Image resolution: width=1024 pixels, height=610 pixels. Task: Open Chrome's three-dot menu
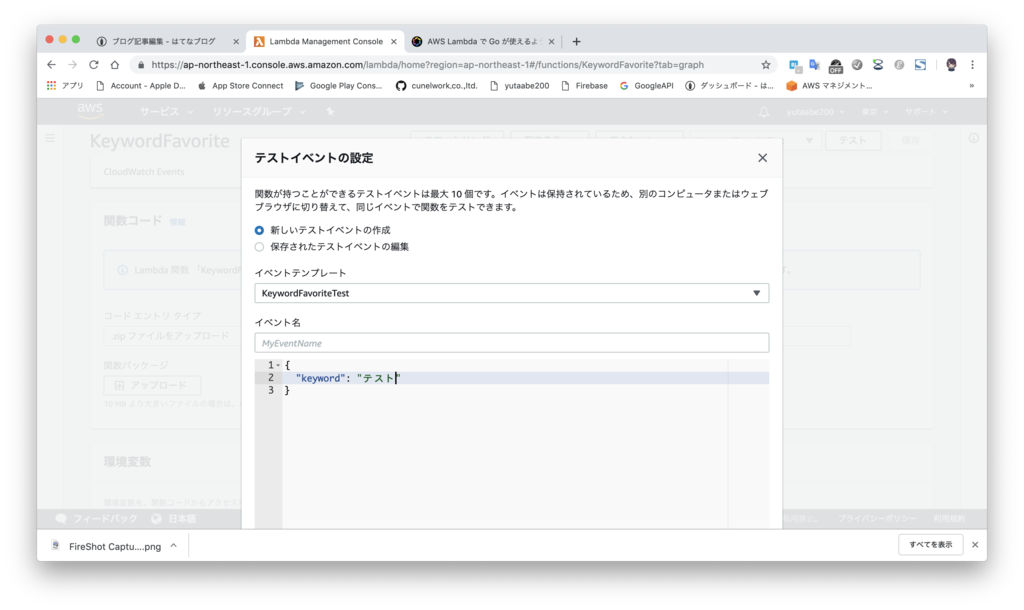[972, 65]
